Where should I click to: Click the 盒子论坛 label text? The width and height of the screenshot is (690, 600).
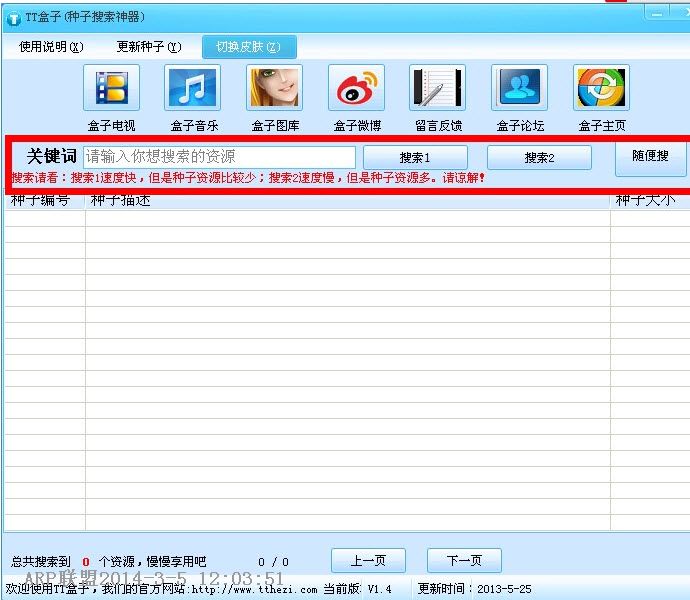[x=520, y=126]
